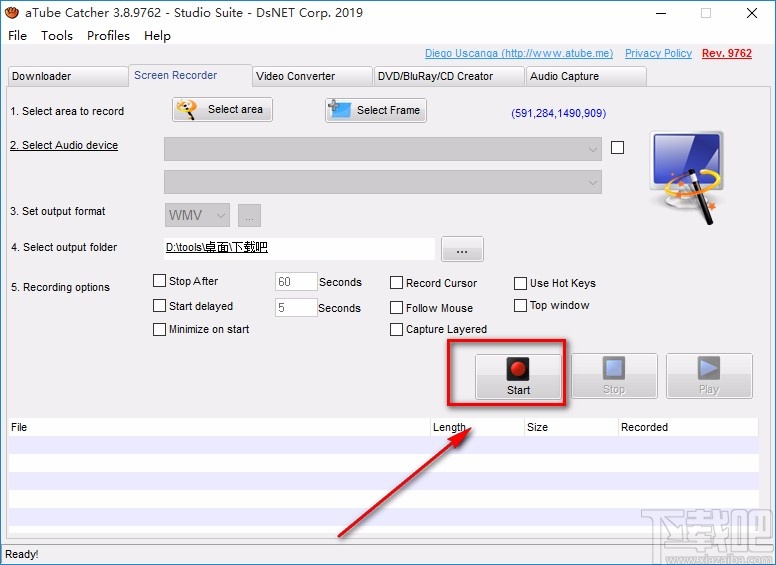The height and width of the screenshot is (565, 776).
Task: Click the '4. Select output folder' label
Action: pyautogui.click(x=64, y=247)
